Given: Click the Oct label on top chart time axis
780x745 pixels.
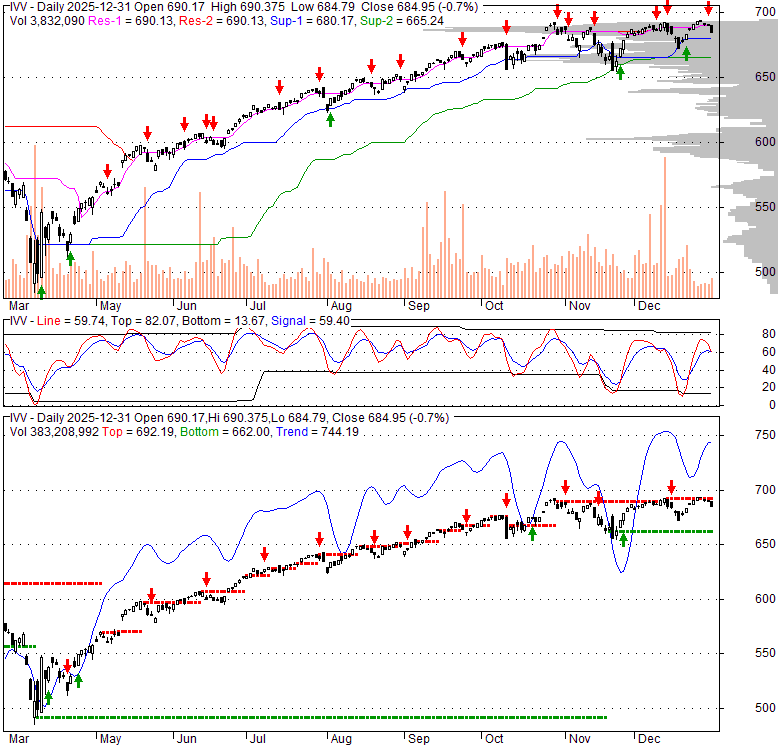Looking at the screenshot, I should coord(494,305).
